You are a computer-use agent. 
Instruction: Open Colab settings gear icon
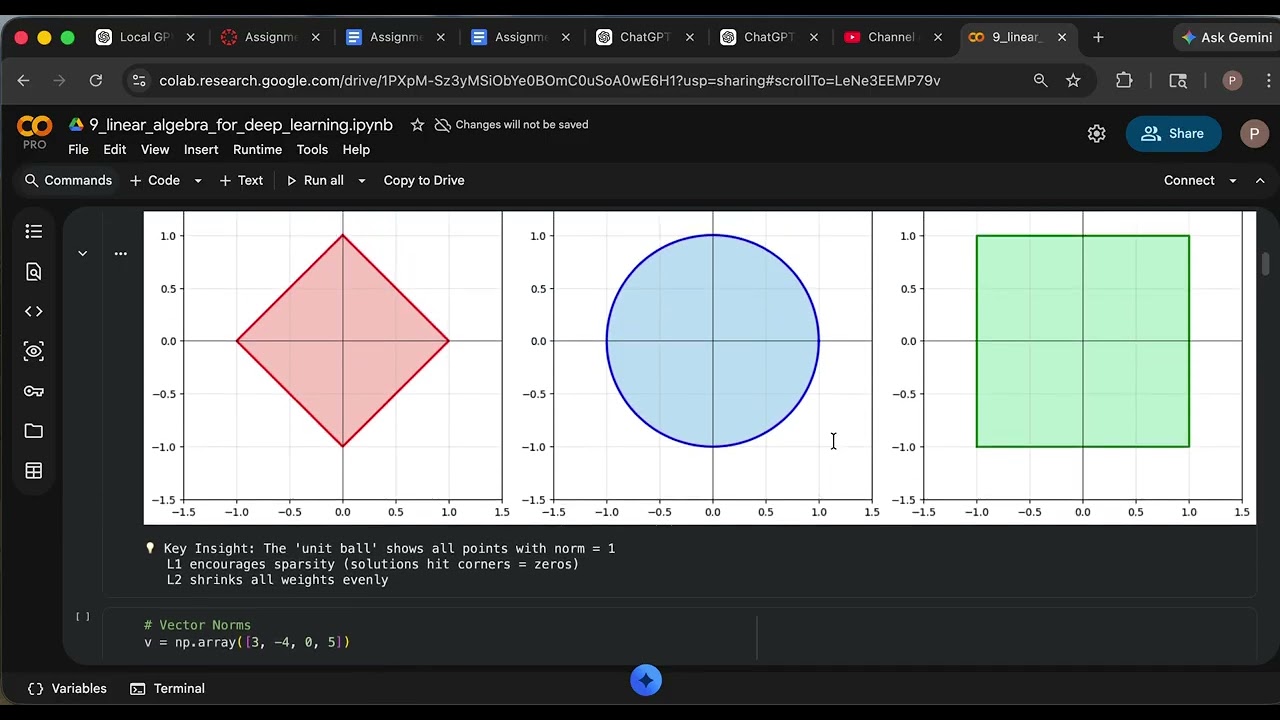tap(1097, 134)
